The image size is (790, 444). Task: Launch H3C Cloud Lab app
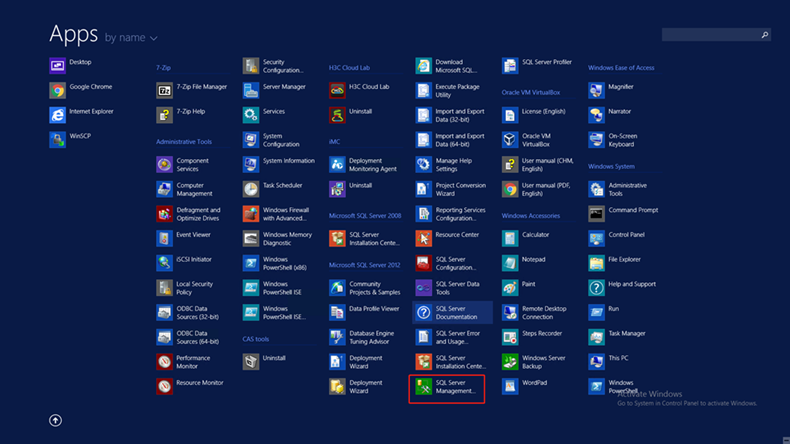(360, 90)
